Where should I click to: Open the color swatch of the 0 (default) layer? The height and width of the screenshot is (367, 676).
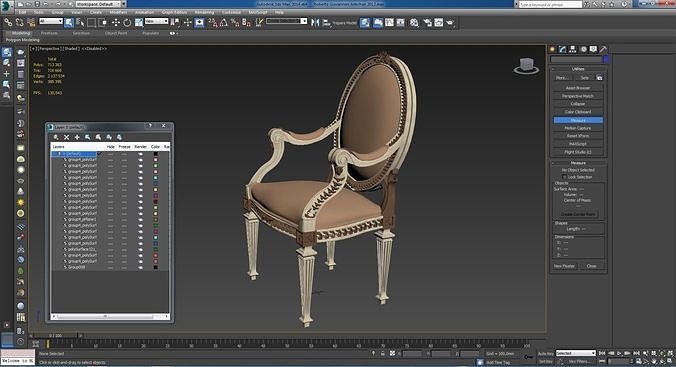coord(156,154)
